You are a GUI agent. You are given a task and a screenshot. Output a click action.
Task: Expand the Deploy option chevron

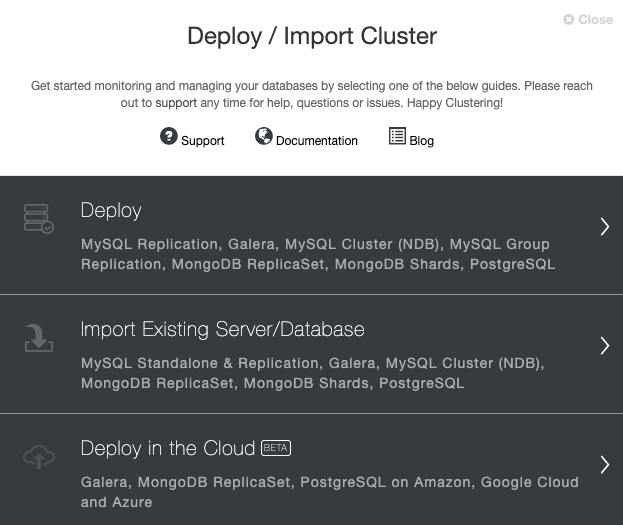[604, 227]
